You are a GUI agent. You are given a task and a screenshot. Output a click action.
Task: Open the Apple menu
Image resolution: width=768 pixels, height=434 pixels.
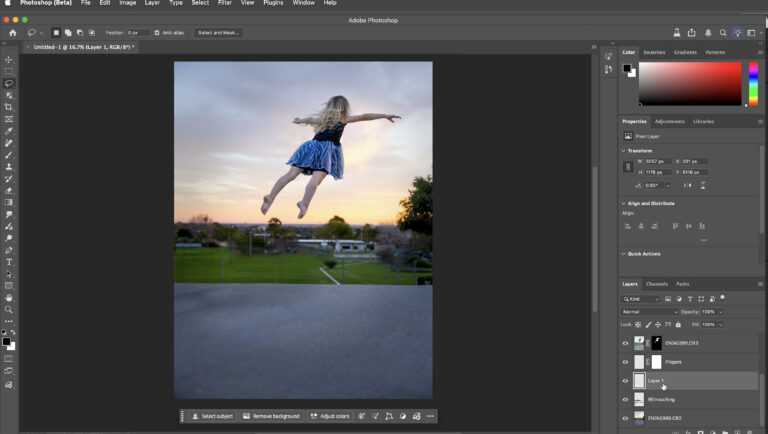pyautogui.click(x=8, y=3)
